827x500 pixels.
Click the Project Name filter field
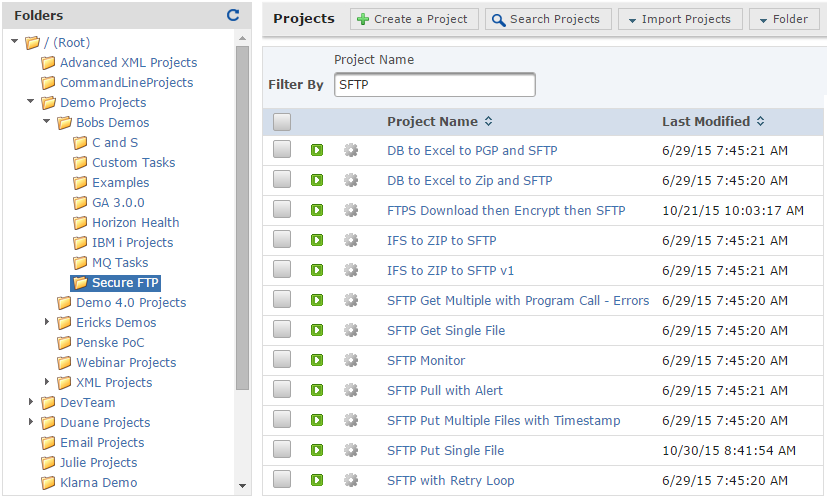[434, 85]
